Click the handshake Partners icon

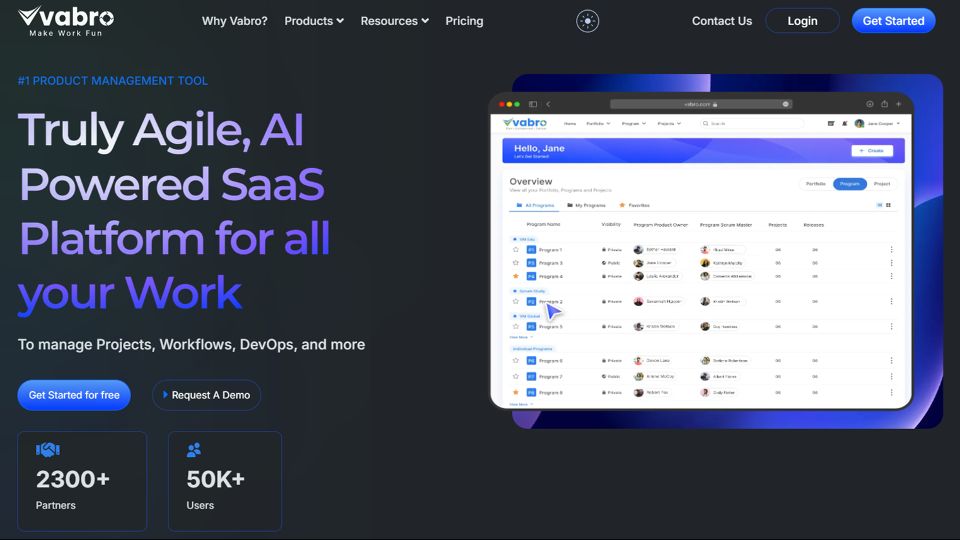(x=48, y=451)
